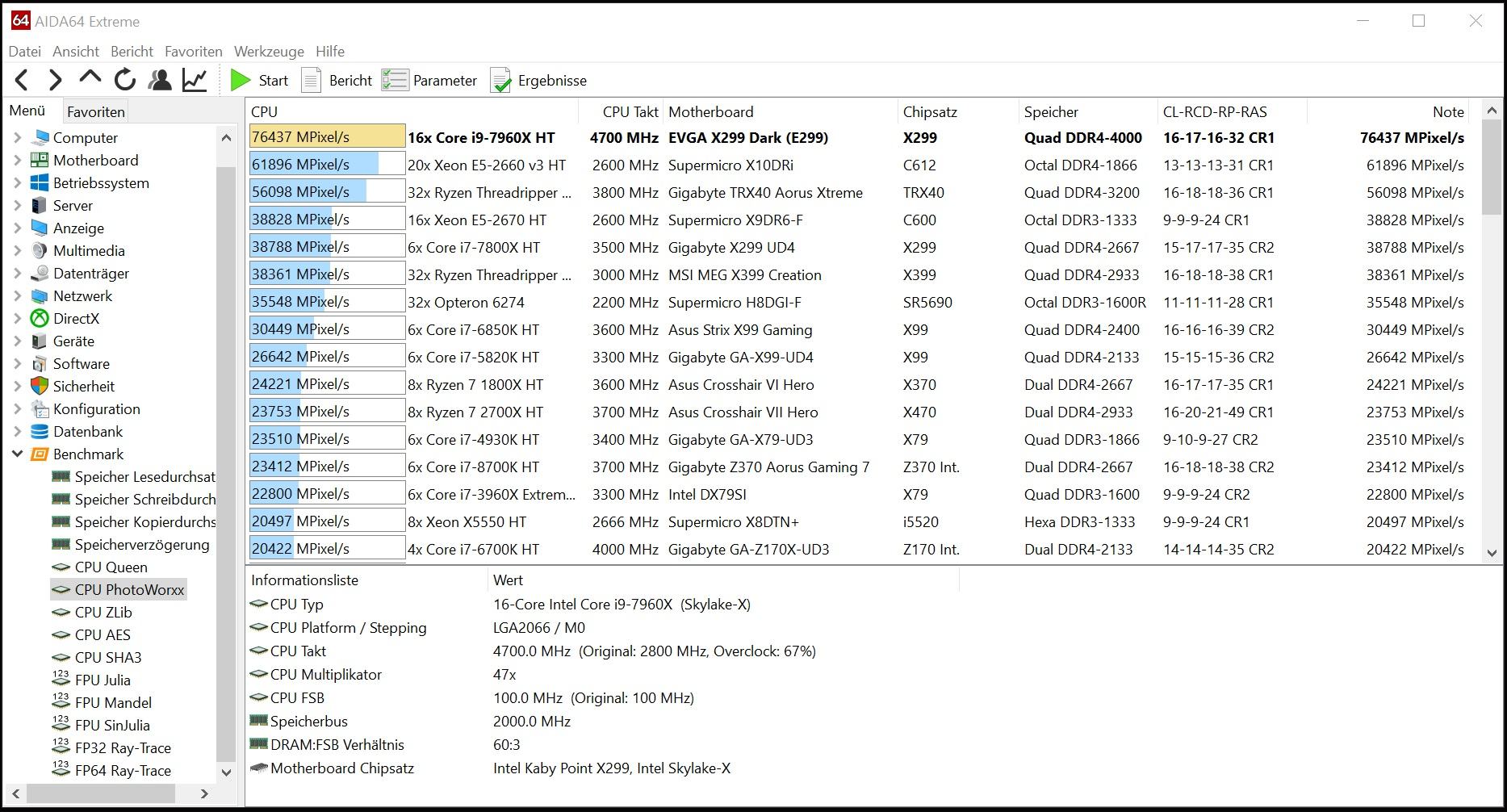1507x812 pixels.
Task: Select the Computer icon in tree
Action: (40, 138)
